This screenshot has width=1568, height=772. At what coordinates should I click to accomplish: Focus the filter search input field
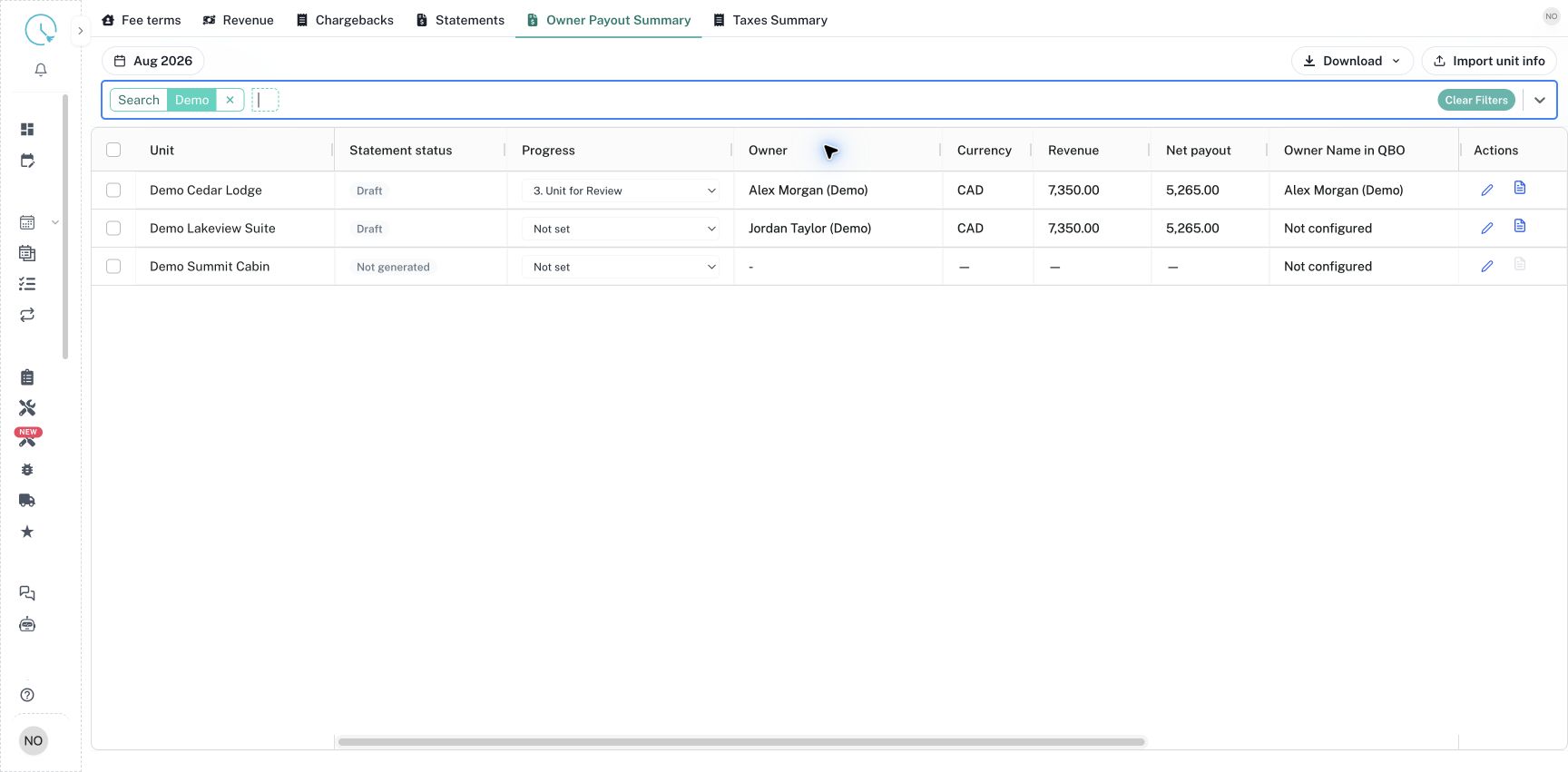pos(265,100)
